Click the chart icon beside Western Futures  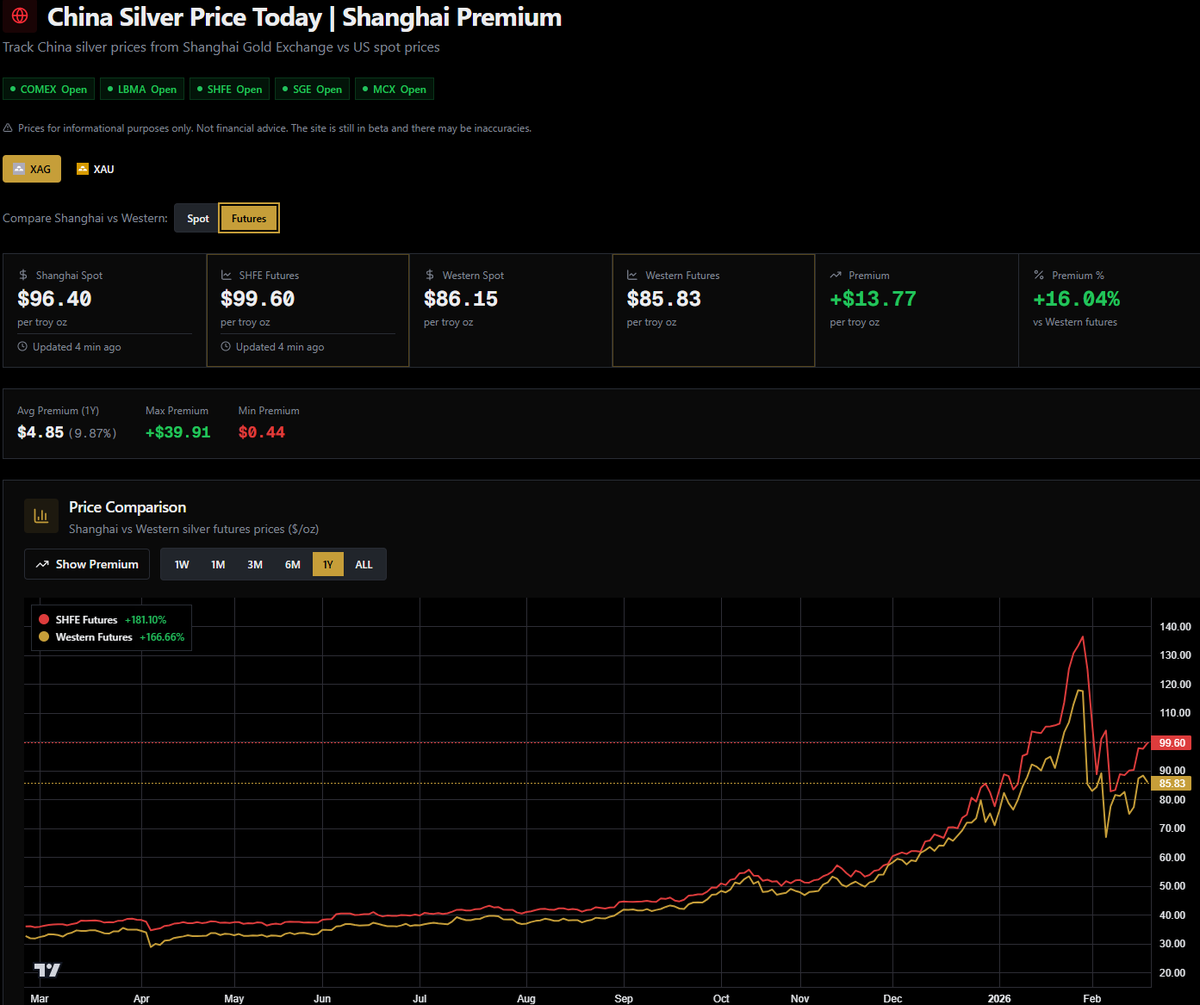coord(633,275)
